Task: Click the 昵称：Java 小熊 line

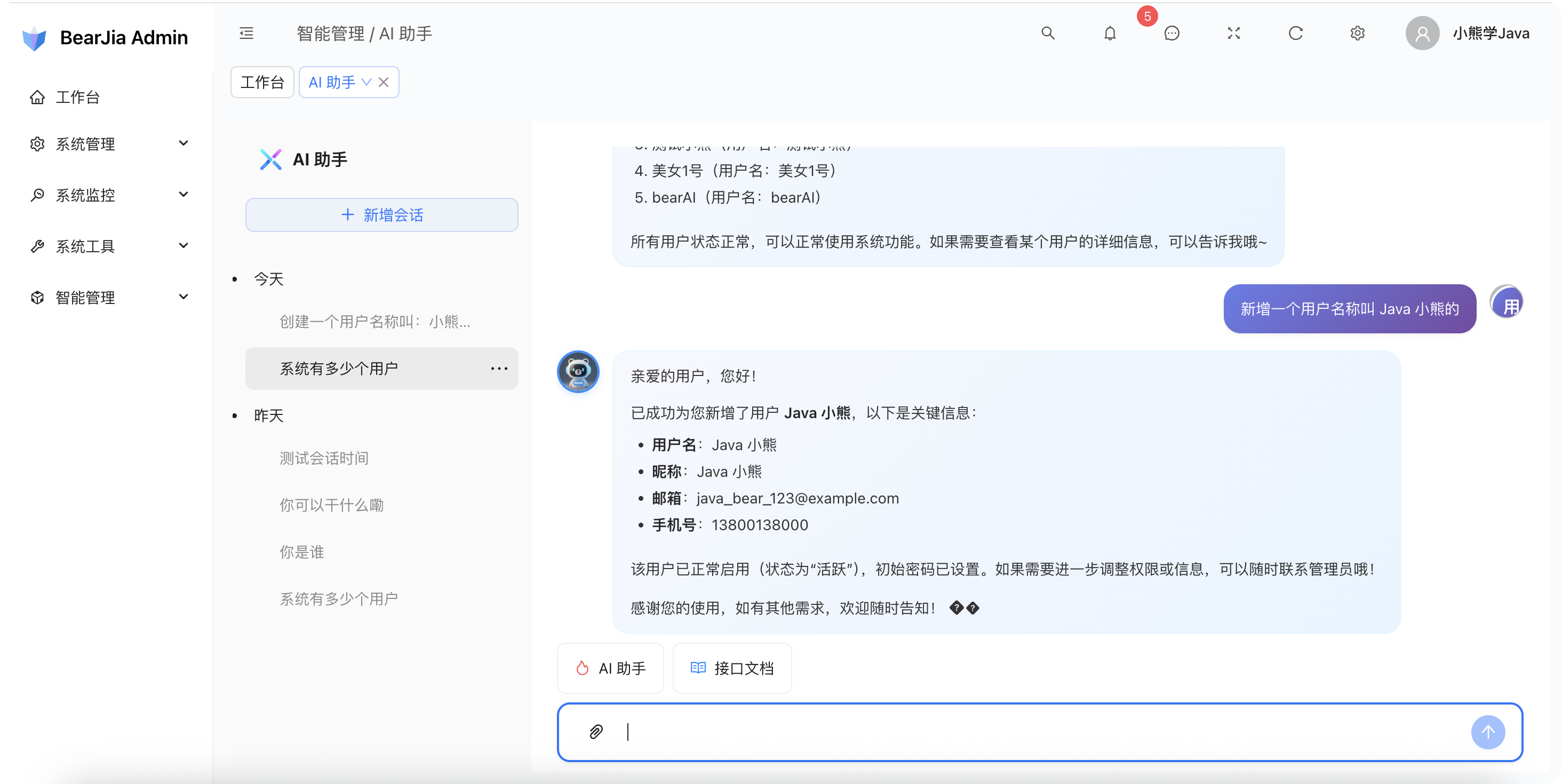Action: click(x=706, y=471)
